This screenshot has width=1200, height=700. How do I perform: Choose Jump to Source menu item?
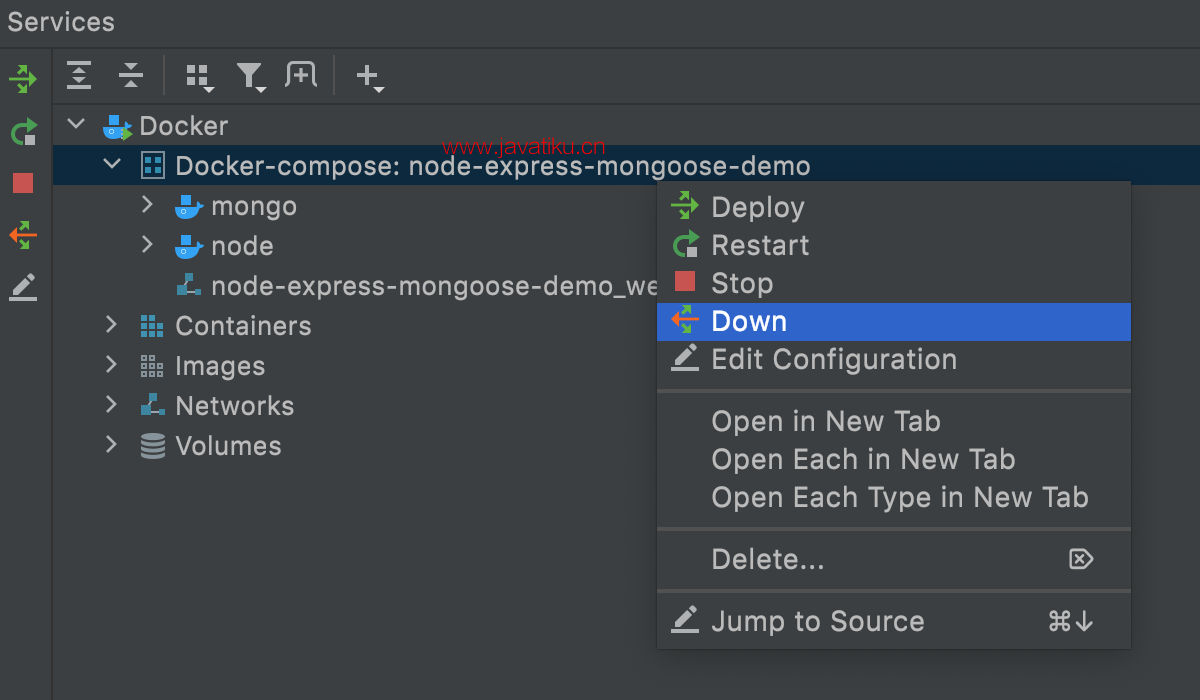(x=893, y=621)
